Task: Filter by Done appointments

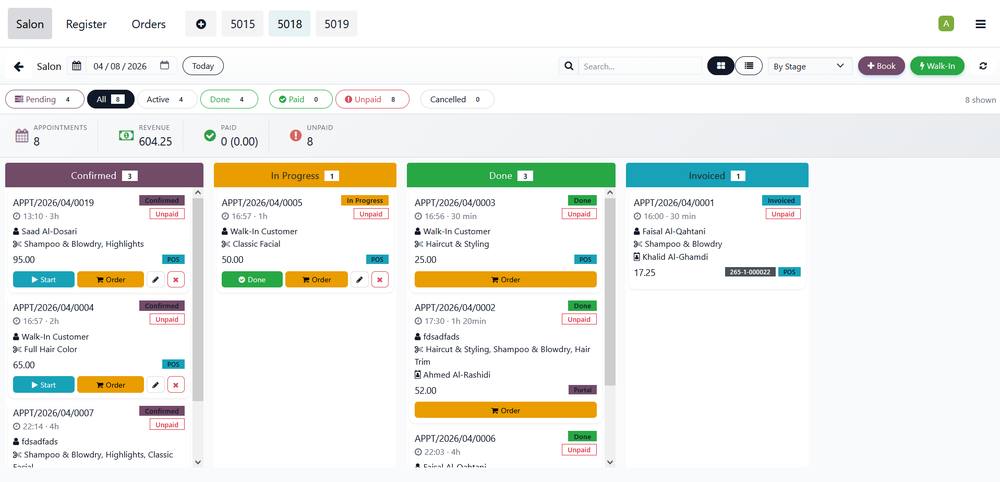Action: (x=229, y=99)
